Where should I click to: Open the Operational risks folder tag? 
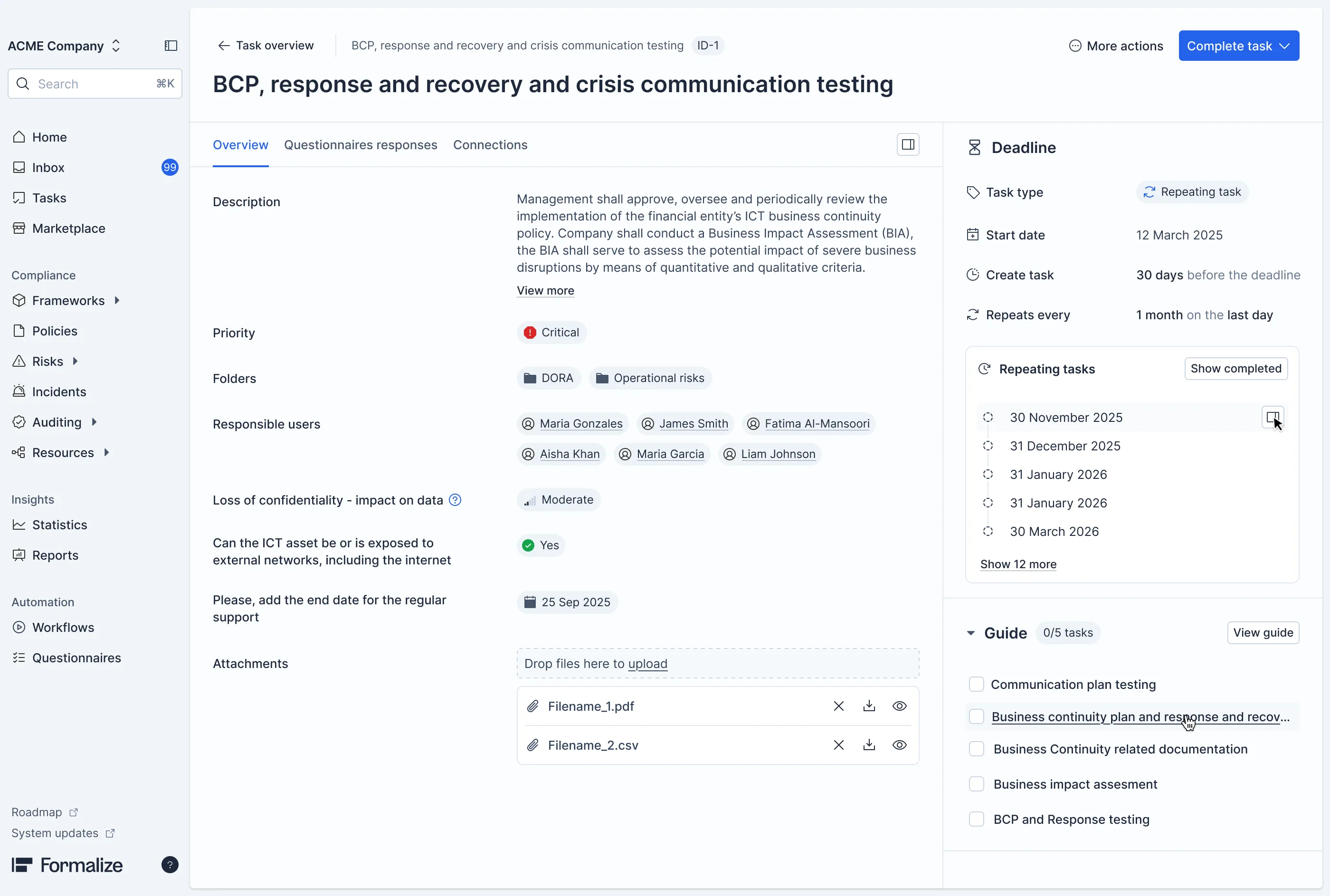tap(650, 378)
